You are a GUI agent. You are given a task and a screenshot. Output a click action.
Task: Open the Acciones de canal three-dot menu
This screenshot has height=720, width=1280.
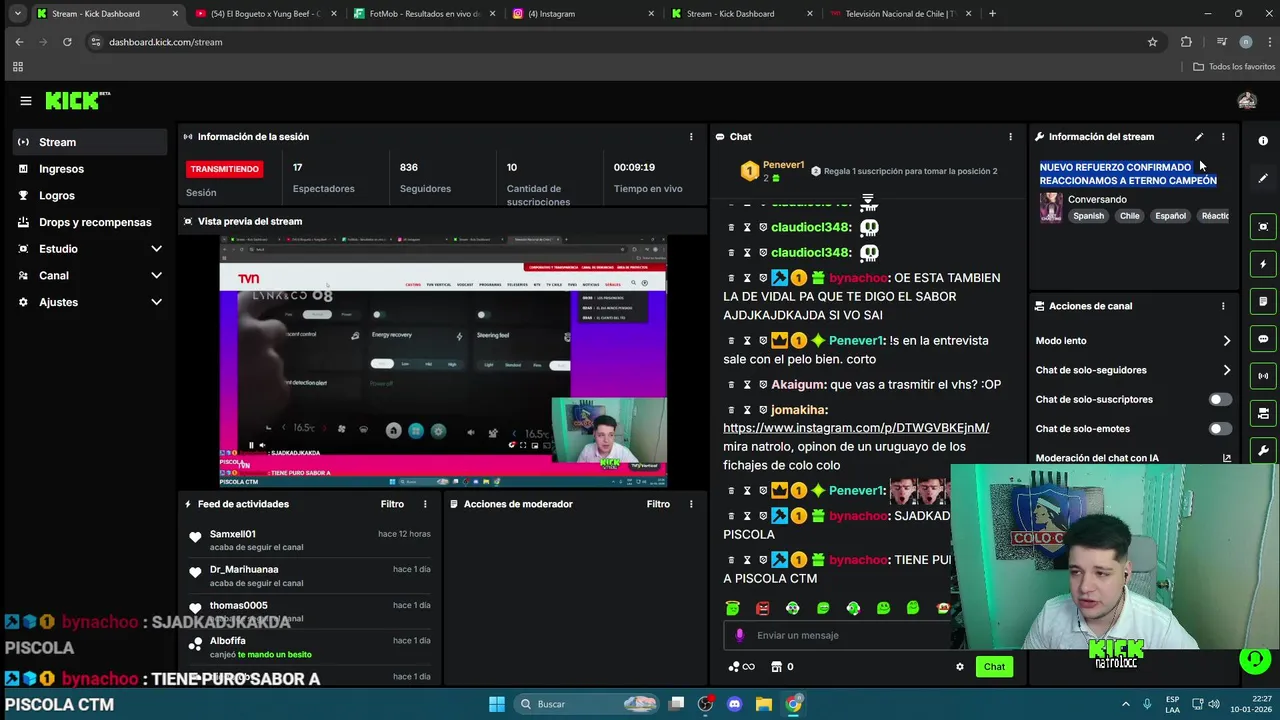(x=1222, y=306)
